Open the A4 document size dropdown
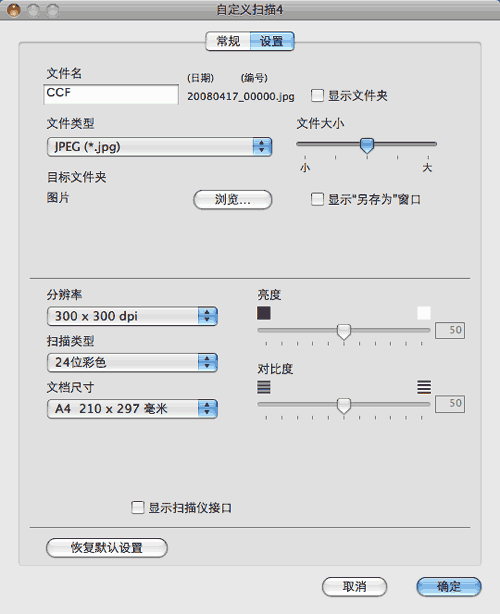Image resolution: width=500 pixels, height=614 pixels. [132, 409]
